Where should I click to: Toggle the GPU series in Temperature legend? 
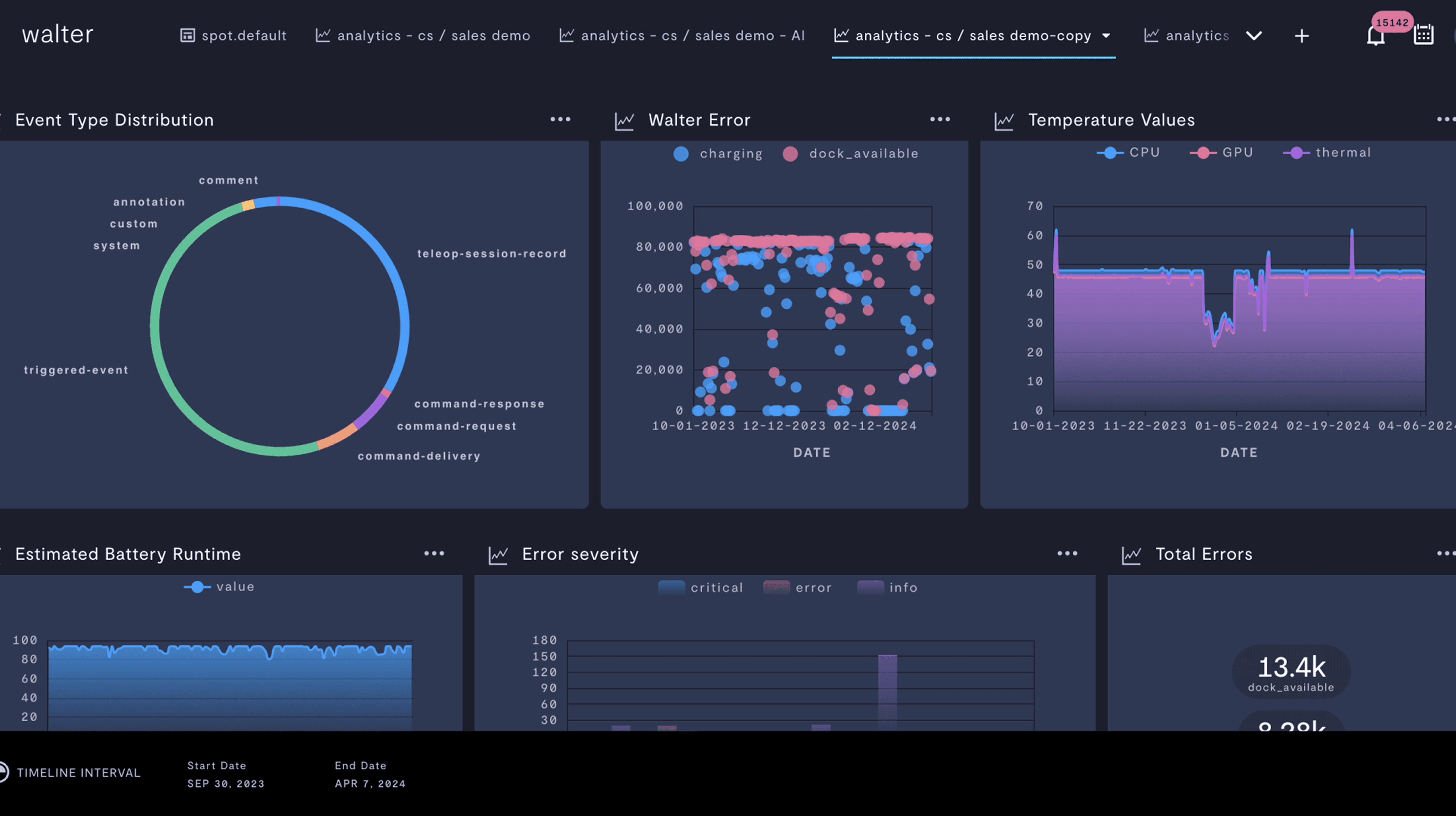[1221, 152]
